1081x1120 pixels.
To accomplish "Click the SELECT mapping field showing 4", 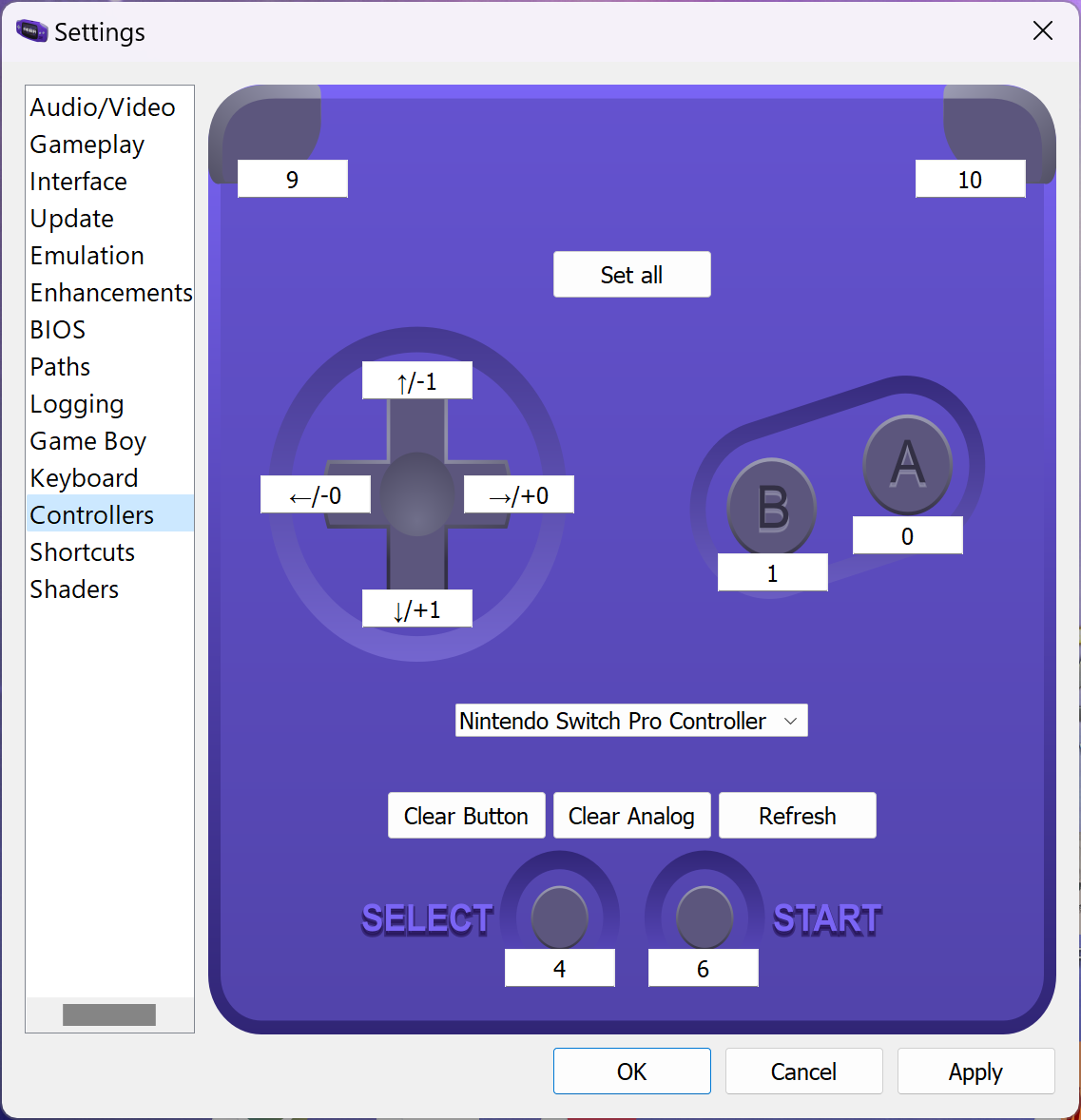I will pyautogui.click(x=559, y=968).
